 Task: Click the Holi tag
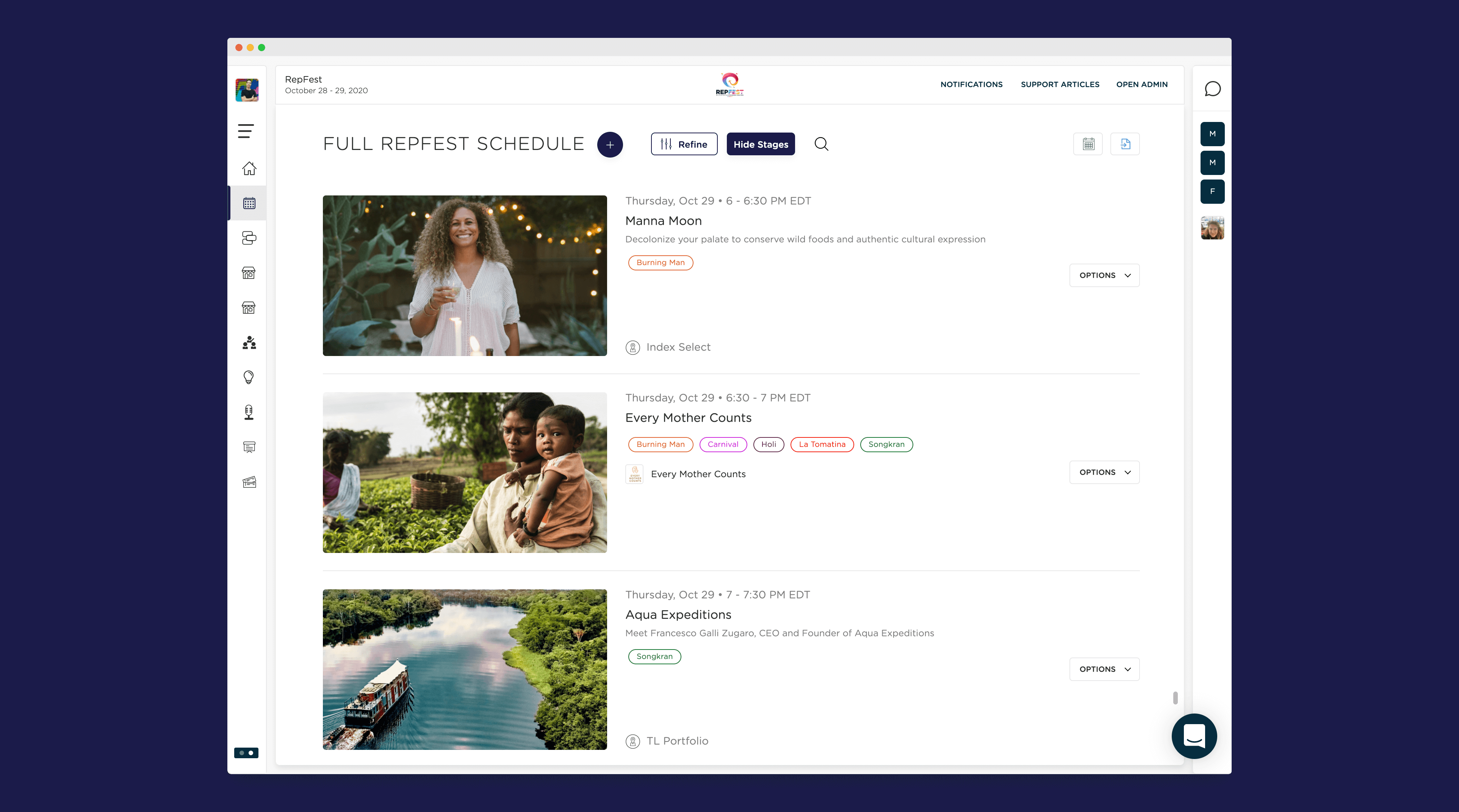(x=769, y=445)
